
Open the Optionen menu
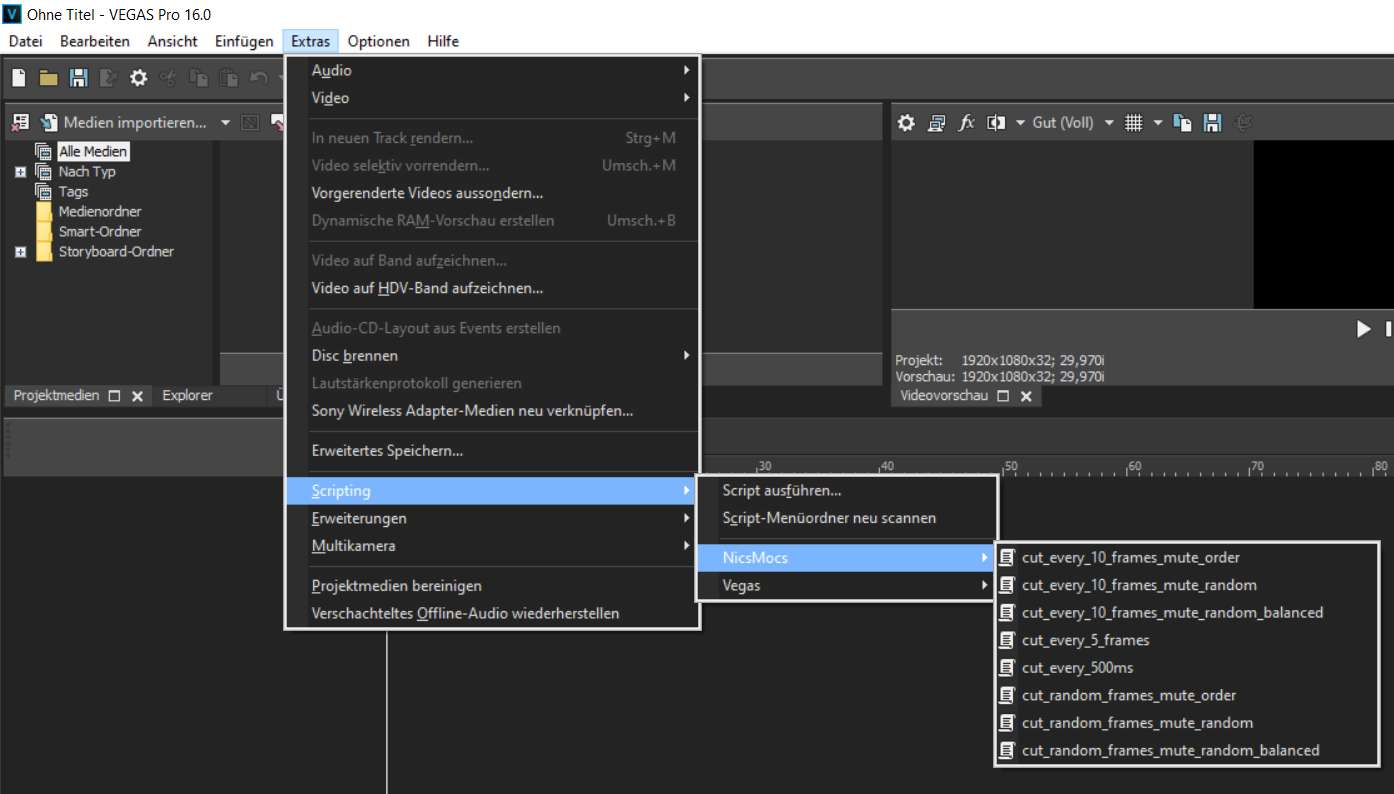379,41
